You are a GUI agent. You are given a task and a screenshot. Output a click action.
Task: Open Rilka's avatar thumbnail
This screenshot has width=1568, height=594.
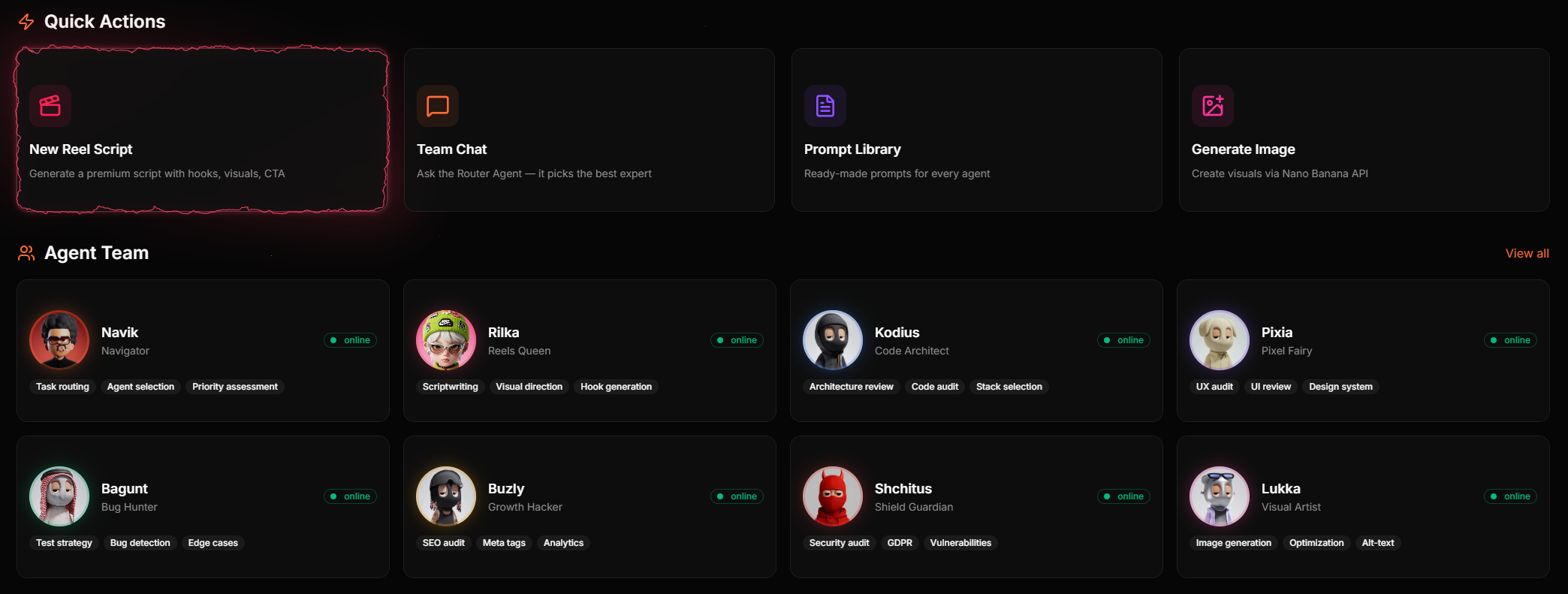[446, 339]
